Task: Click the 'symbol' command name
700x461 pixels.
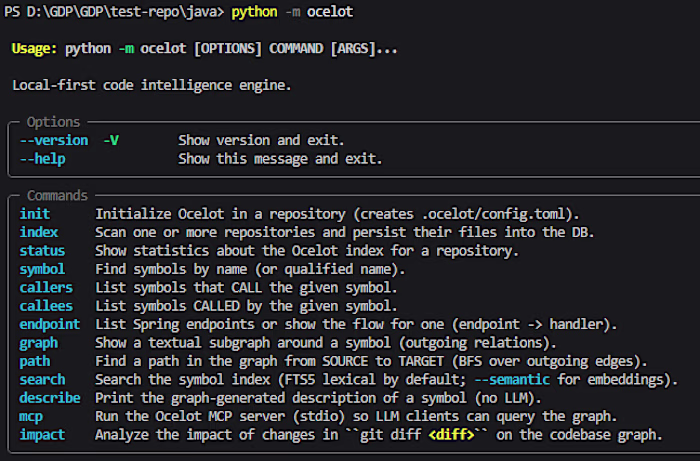Action: tap(42, 269)
